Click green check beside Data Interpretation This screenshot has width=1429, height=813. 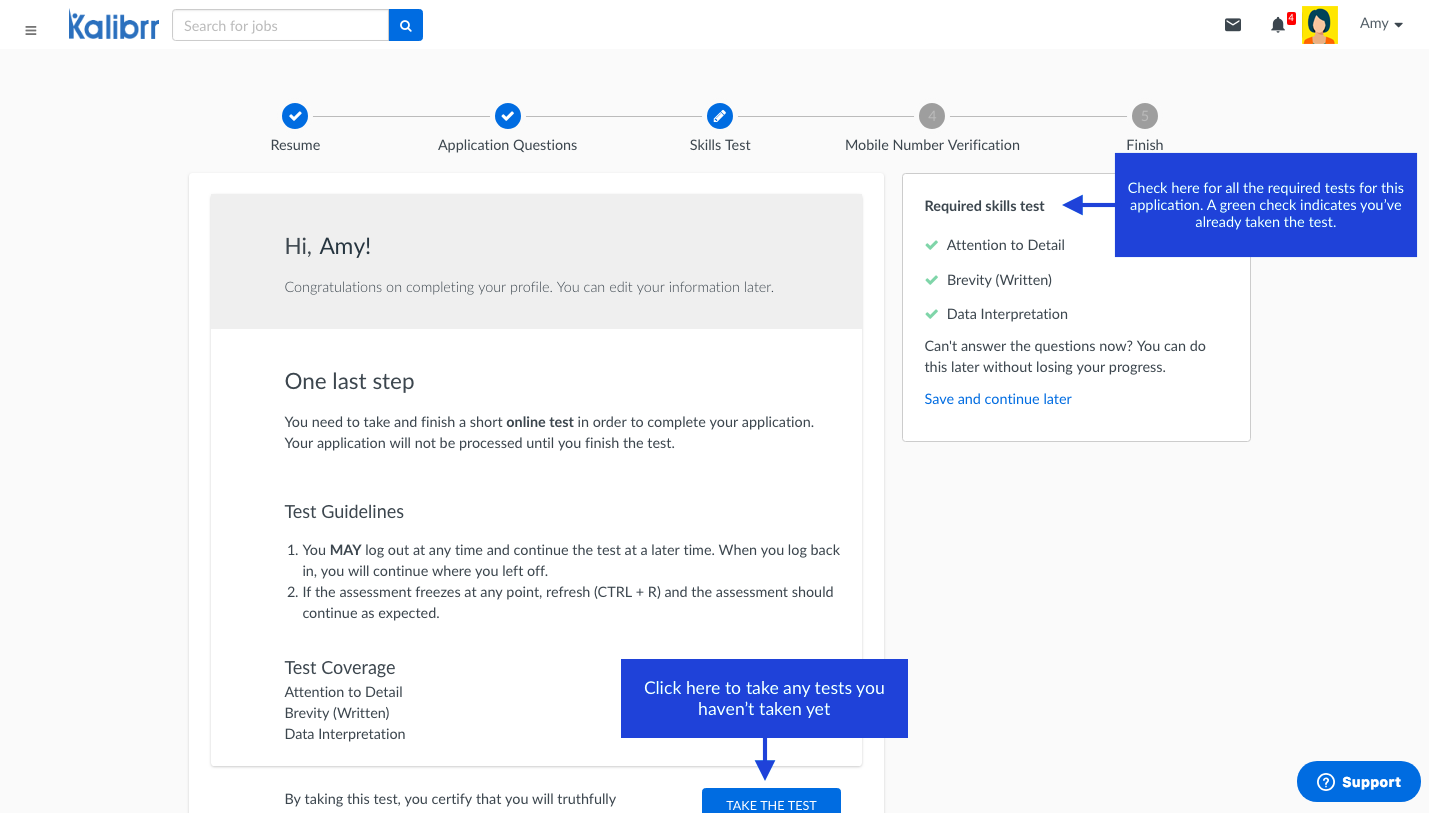pos(932,314)
